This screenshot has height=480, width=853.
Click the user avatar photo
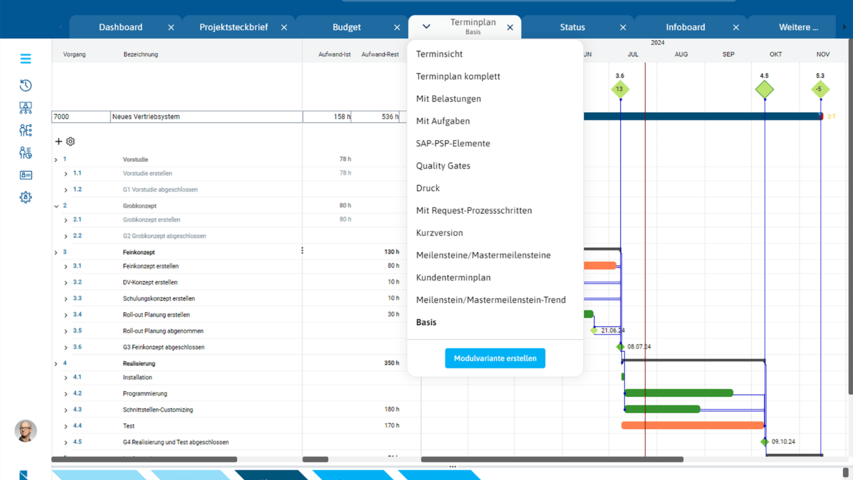point(26,430)
